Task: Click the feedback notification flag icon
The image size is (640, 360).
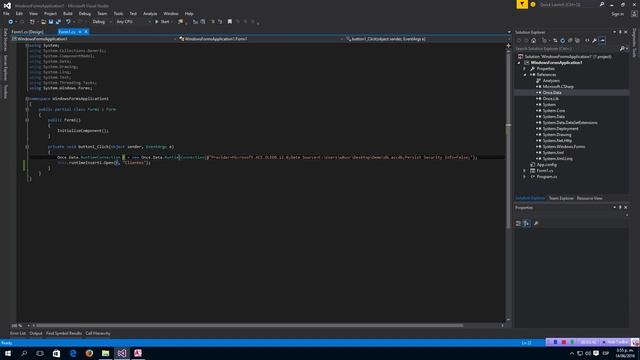Action: (522, 4)
